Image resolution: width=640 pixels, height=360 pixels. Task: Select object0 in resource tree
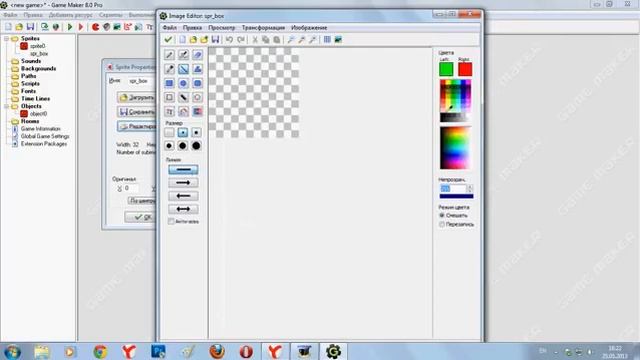[38, 113]
